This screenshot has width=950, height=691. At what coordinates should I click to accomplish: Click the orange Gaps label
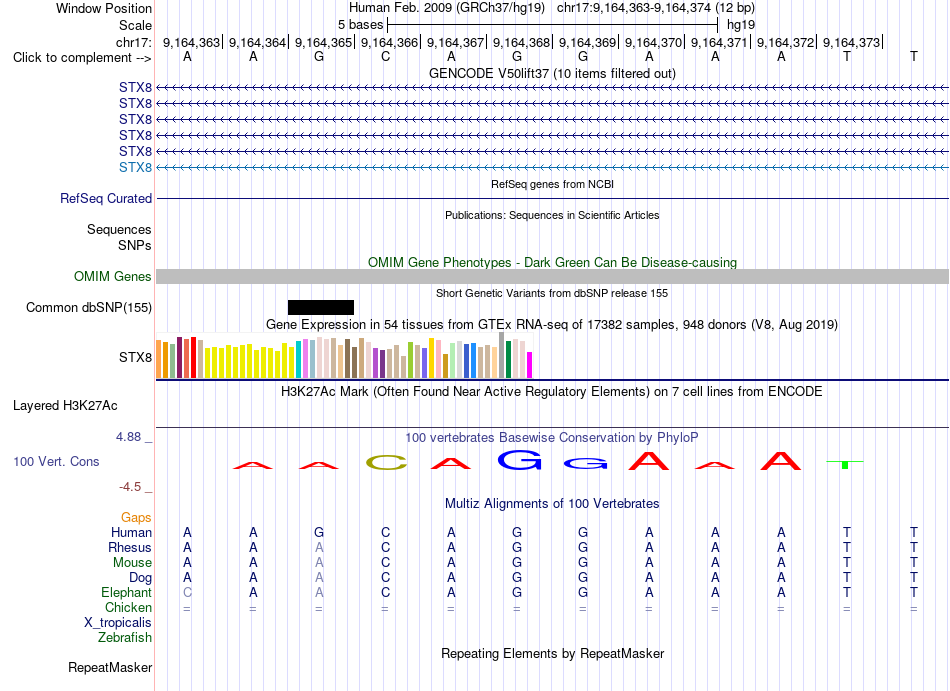pyautogui.click(x=136, y=517)
